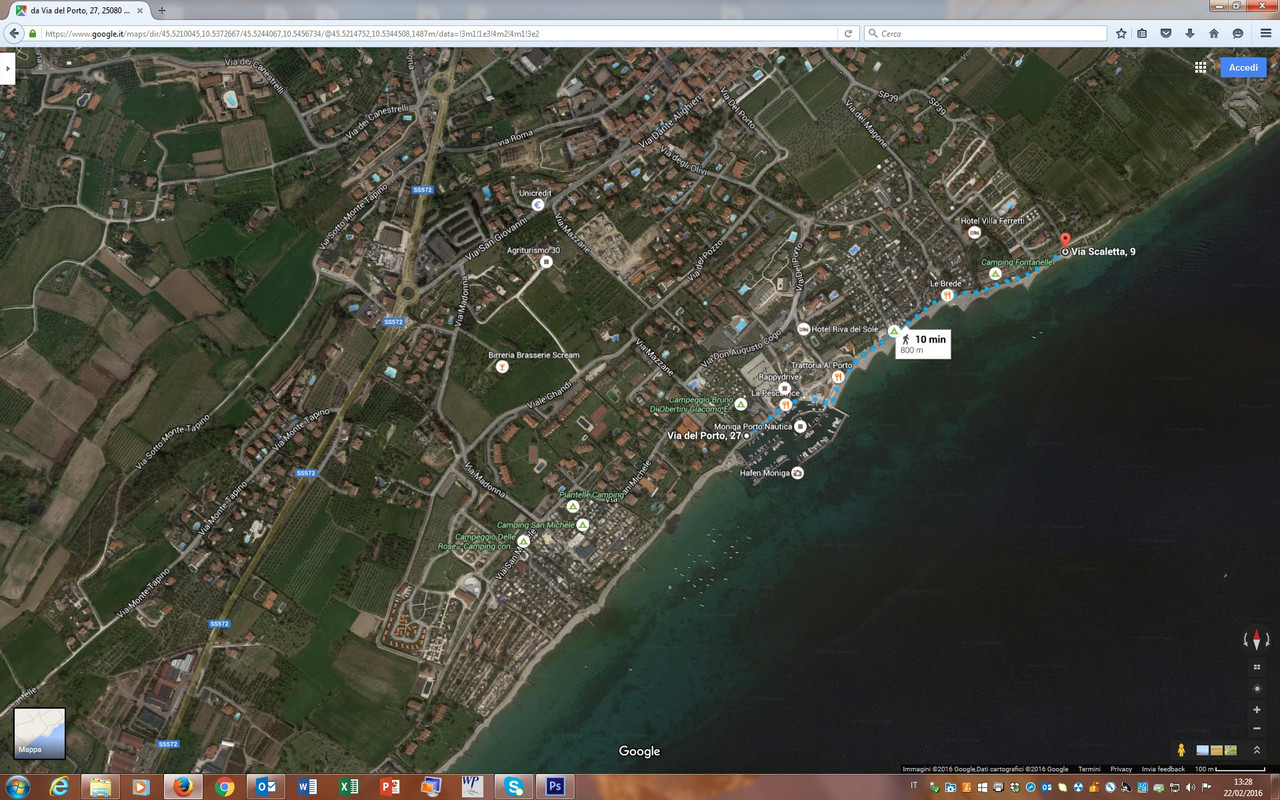Viewport: 1280px width, 800px height.
Task: Click inside the Cerca search field
Action: pyautogui.click(x=985, y=32)
